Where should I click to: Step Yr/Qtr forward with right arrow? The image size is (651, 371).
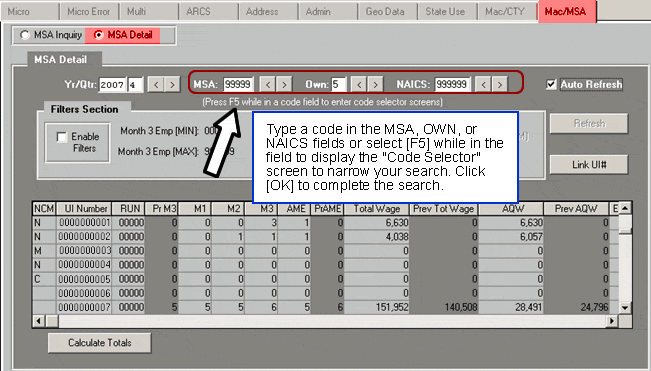[172, 85]
